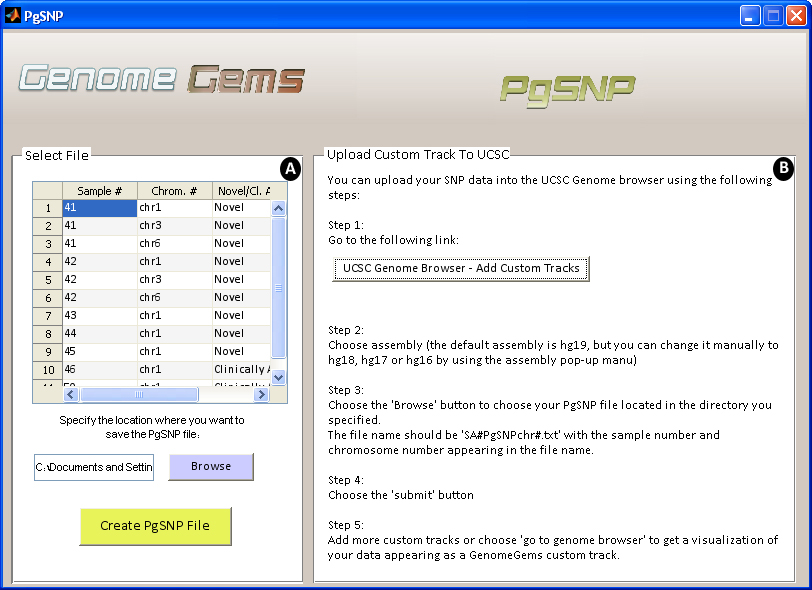The width and height of the screenshot is (812, 590).
Task: Select the Novel cell in row 2
Action: click(x=241, y=226)
